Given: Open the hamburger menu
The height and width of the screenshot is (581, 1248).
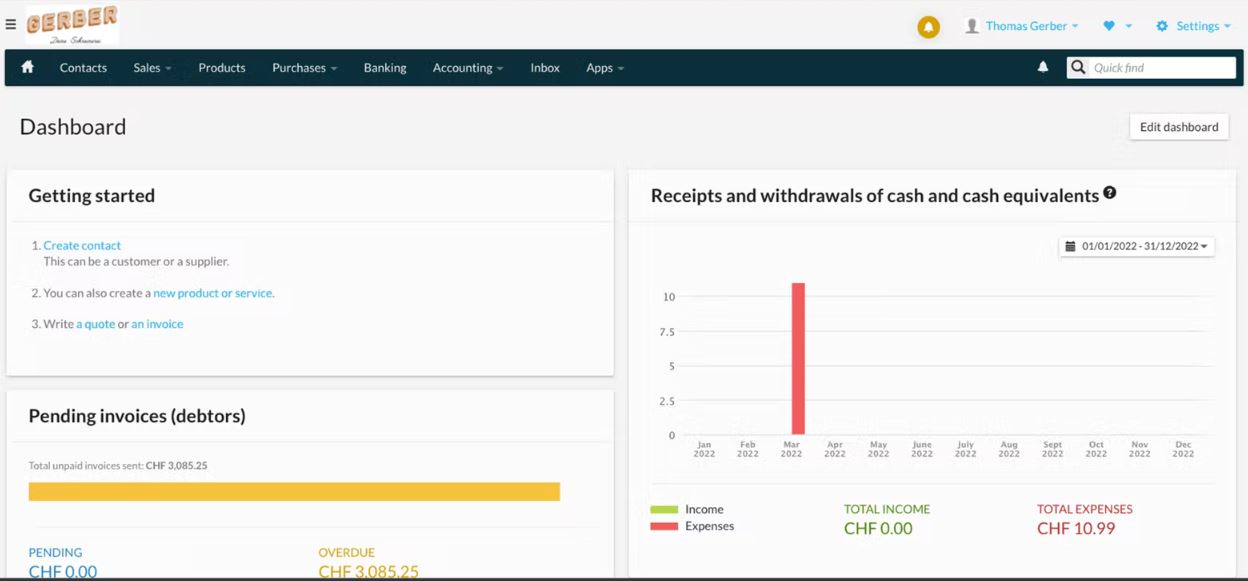Looking at the screenshot, I should tap(11, 22).
